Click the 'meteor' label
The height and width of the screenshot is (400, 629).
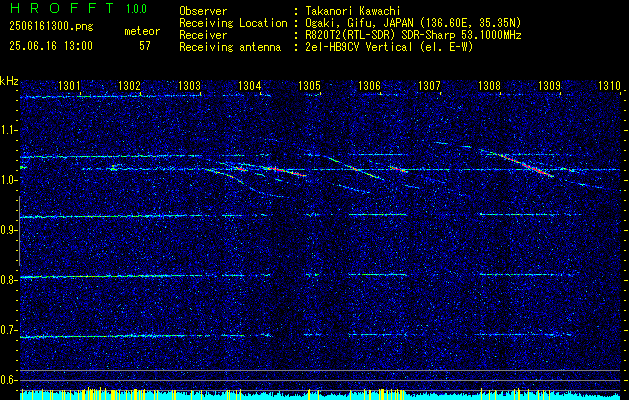(x=142, y=31)
